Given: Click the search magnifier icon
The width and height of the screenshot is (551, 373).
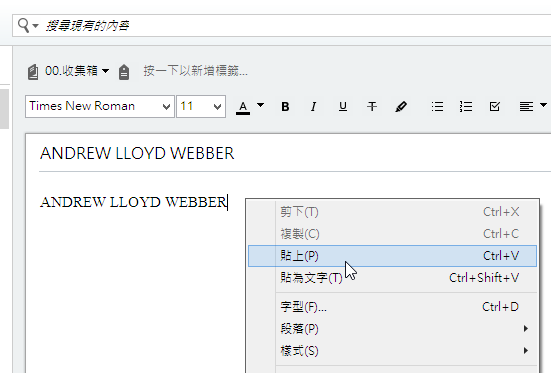Looking at the screenshot, I should pyautogui.click(x=24, y=25).
